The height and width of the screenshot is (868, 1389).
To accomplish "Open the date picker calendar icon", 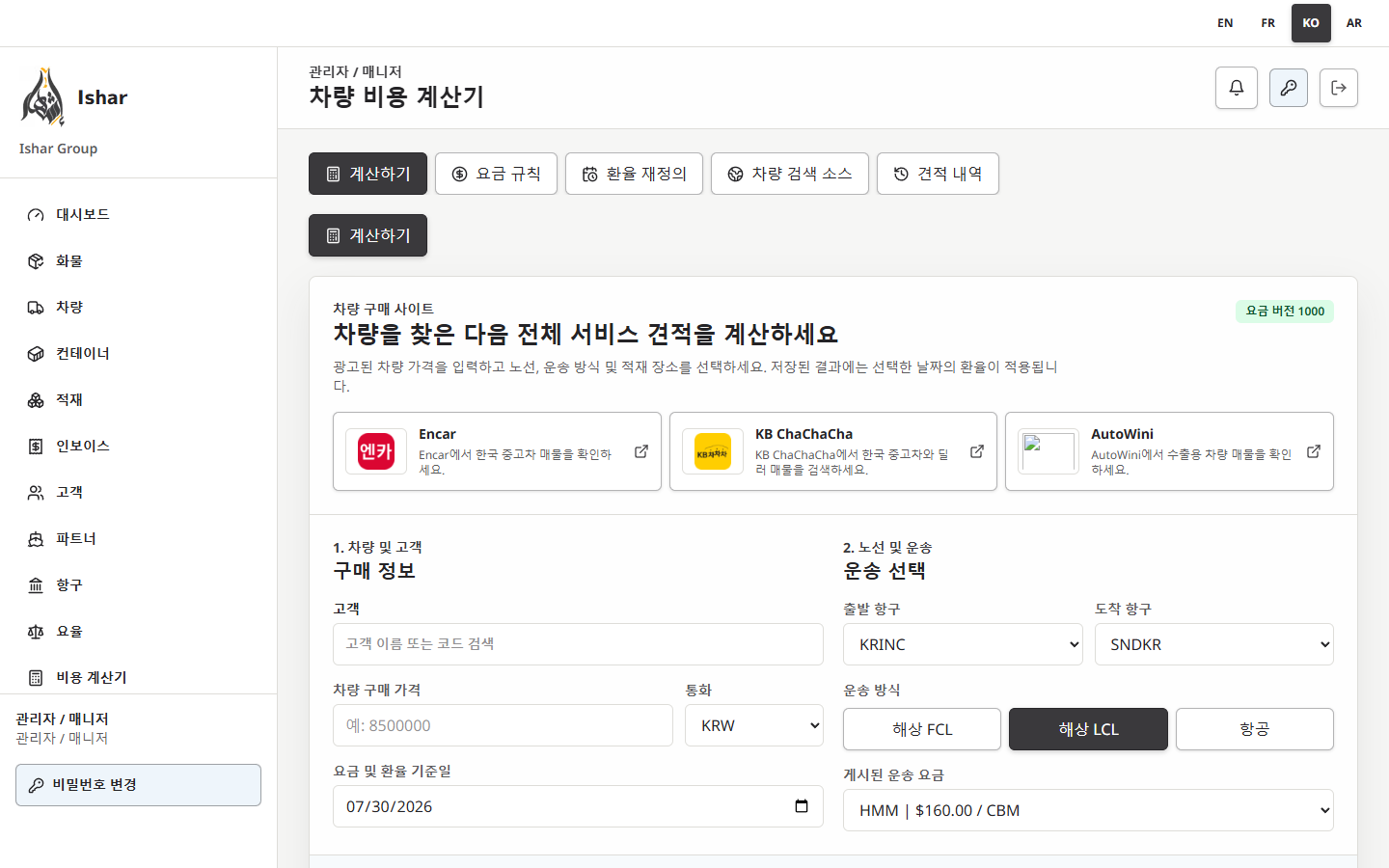I will point(802,806).
